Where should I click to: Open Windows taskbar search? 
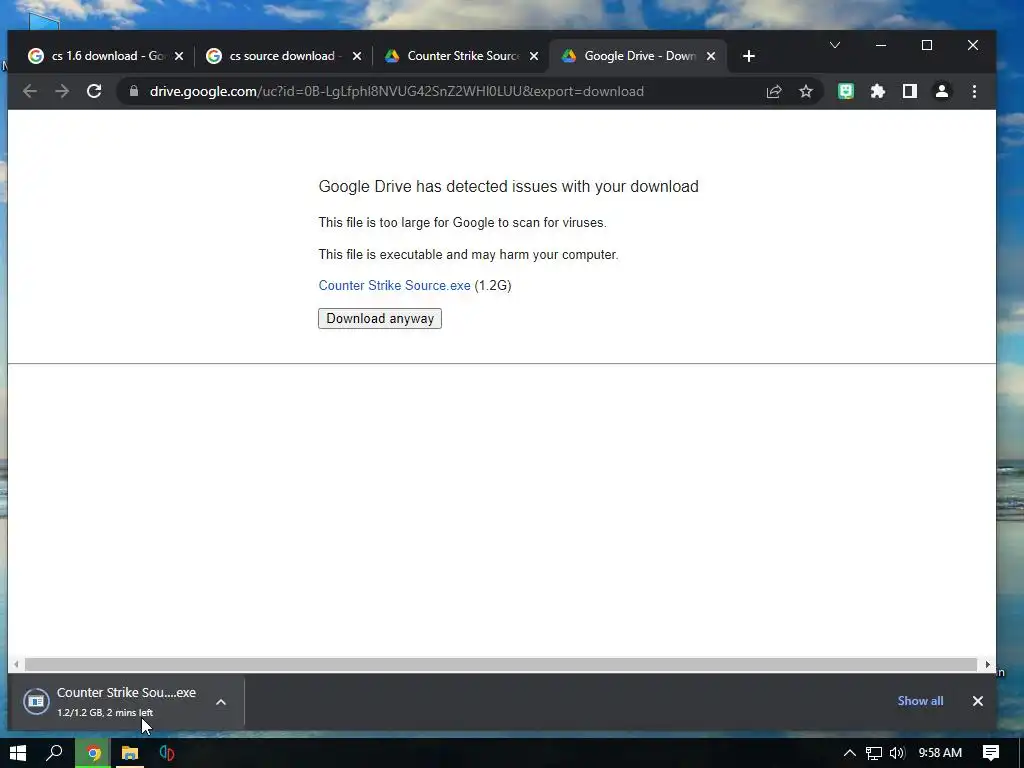(x=55, y=753)
